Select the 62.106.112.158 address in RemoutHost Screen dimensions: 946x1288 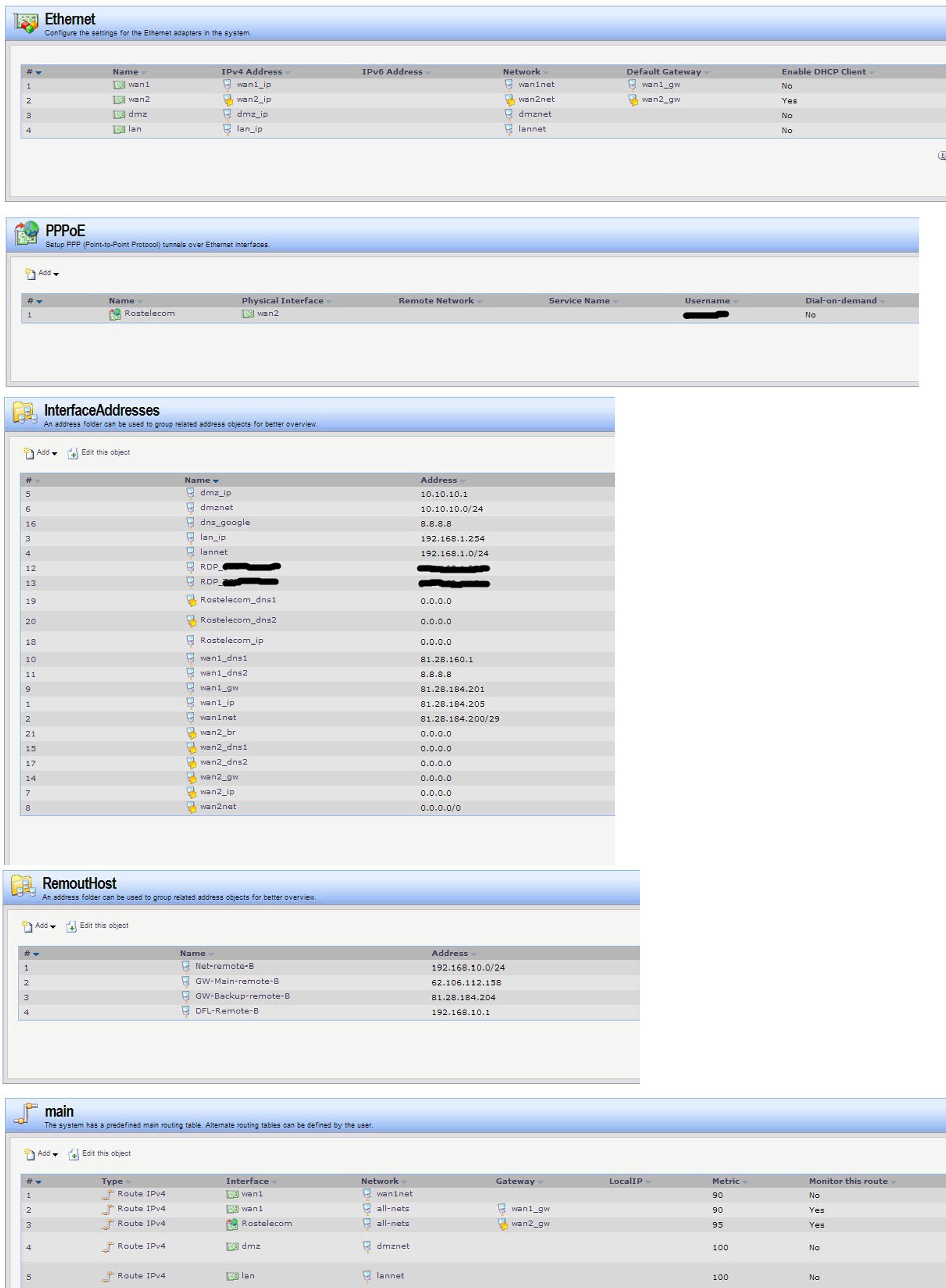(x=466, y=983)
